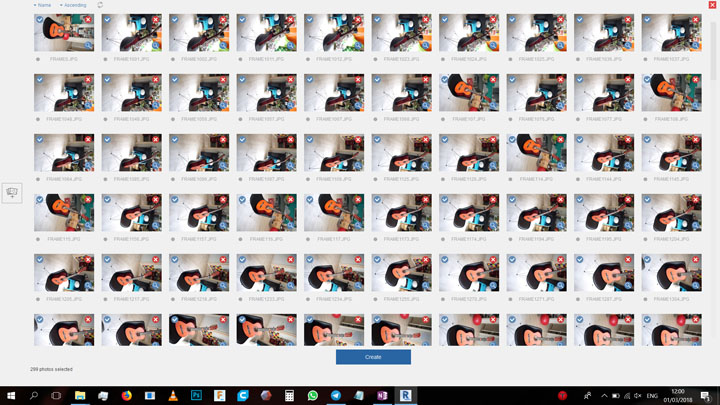This screenshot has width=720, height=405.
Task: Remove FRAME114.JPG with its red X
Action: point(561,140)
